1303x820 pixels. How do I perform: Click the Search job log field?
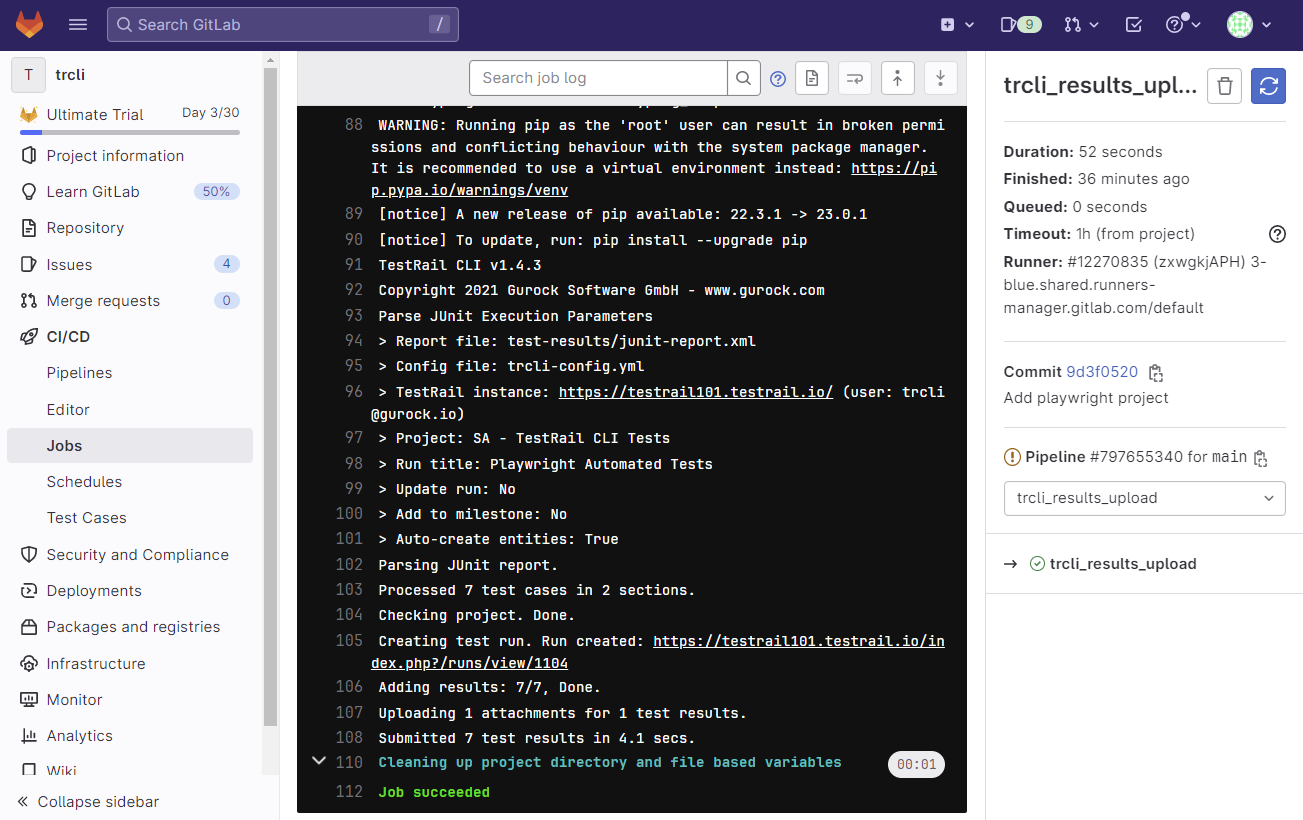598,78
